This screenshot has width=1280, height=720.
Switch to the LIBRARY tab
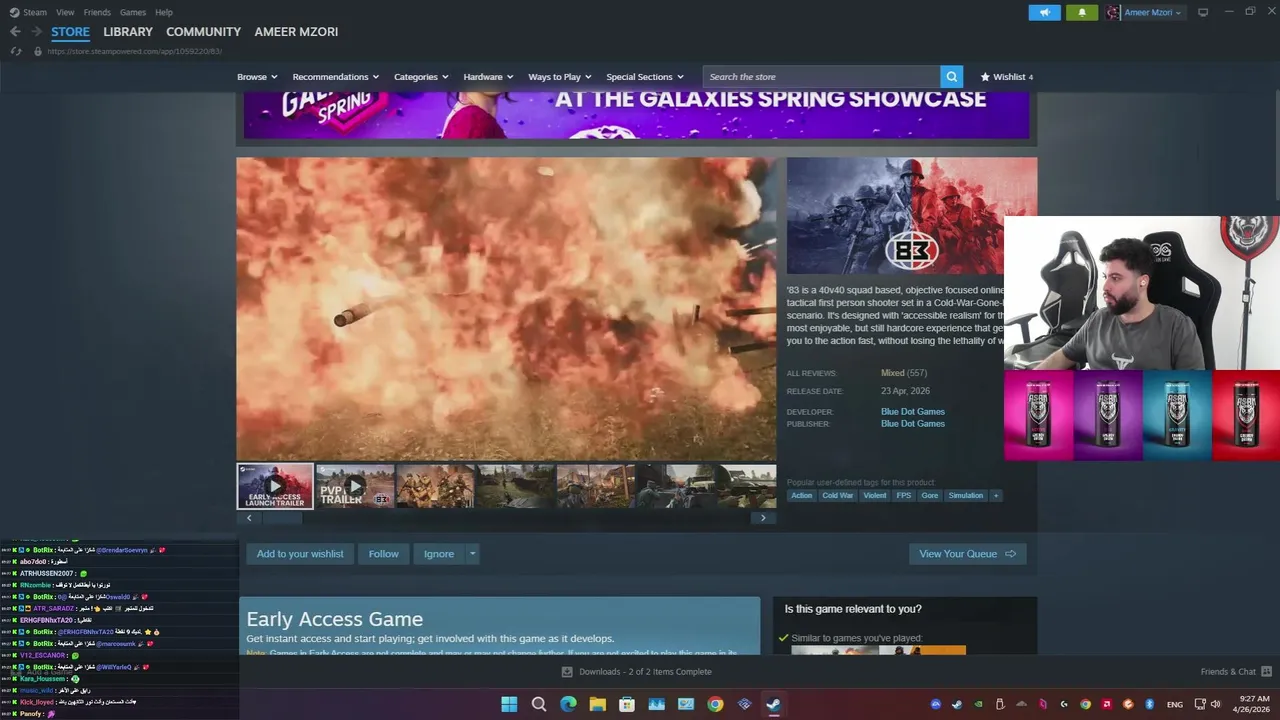point(128,32)
